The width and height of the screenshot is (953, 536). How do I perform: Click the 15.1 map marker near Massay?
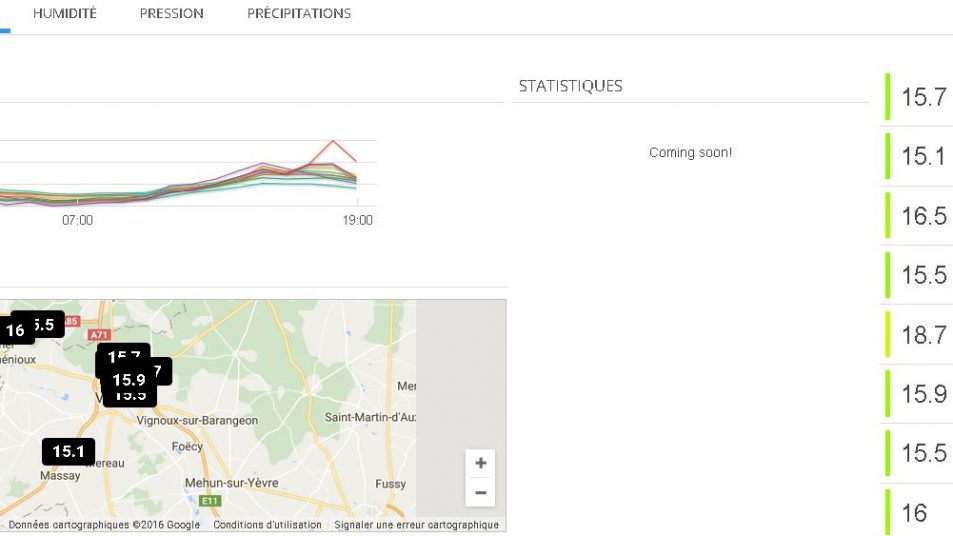point(68,451)
